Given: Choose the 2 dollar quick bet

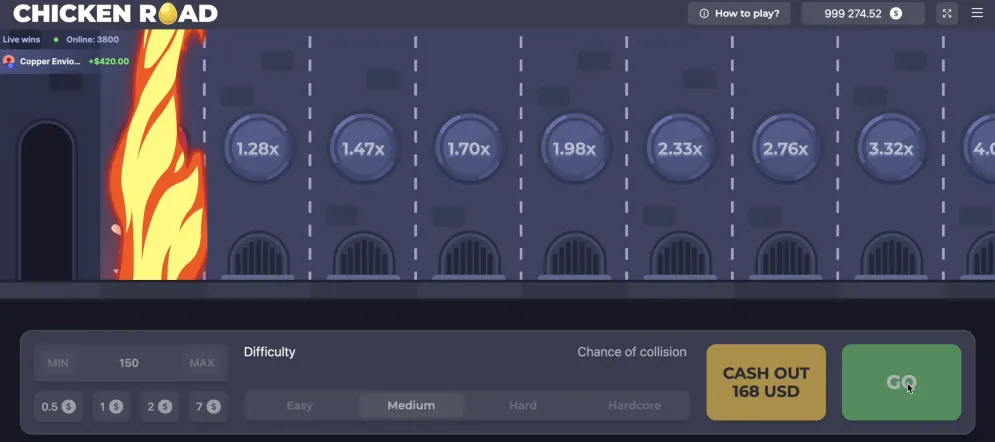Looking at the screenshot, I should (159, 406).
